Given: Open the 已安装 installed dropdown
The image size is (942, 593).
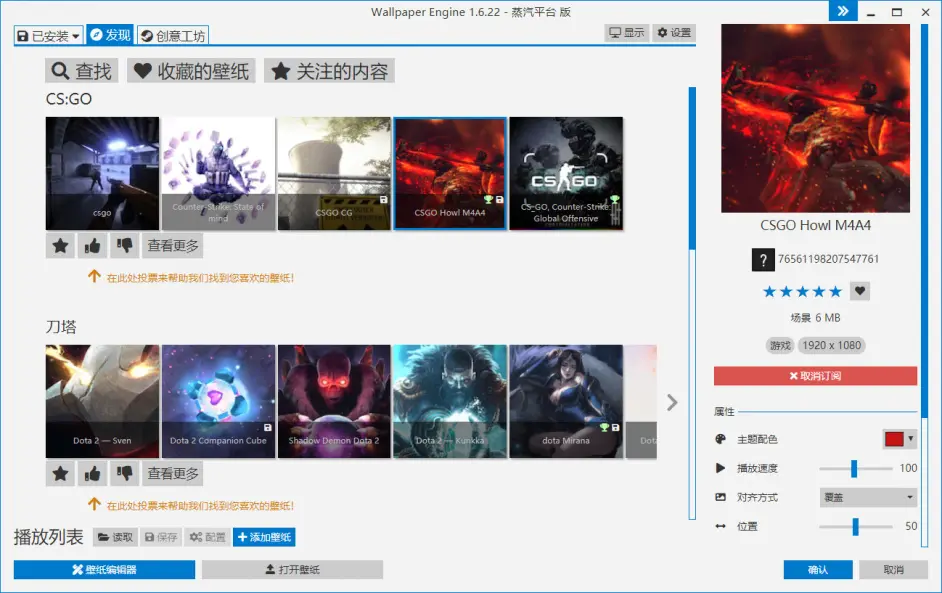Looking at the screenshot, I should tap(49, 36).
